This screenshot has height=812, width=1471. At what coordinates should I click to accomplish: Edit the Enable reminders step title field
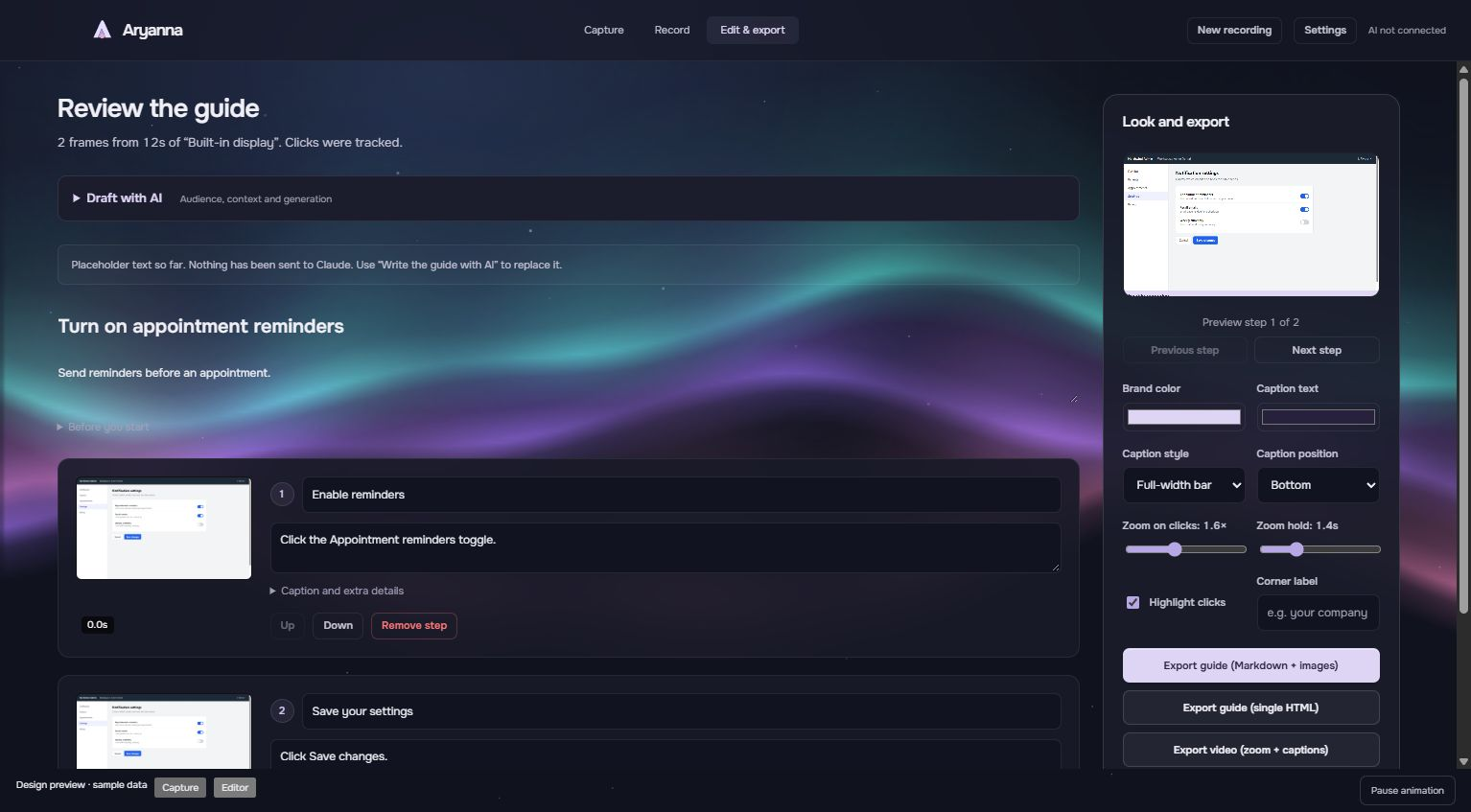pos(682,495)
